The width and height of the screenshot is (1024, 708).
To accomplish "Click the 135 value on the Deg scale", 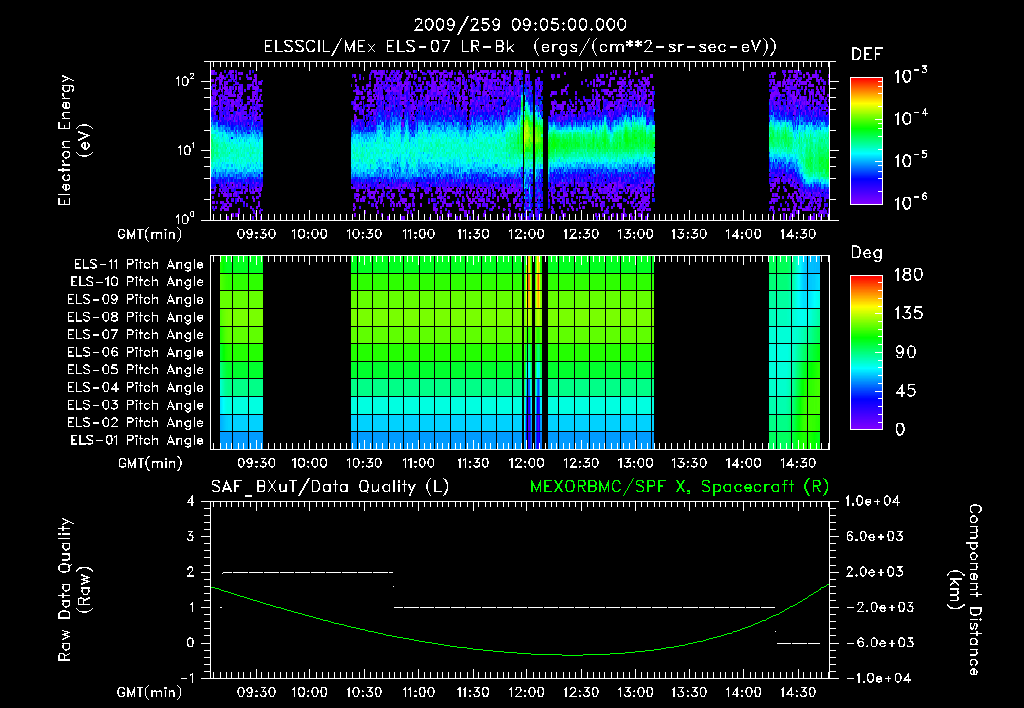I will 908,314.
